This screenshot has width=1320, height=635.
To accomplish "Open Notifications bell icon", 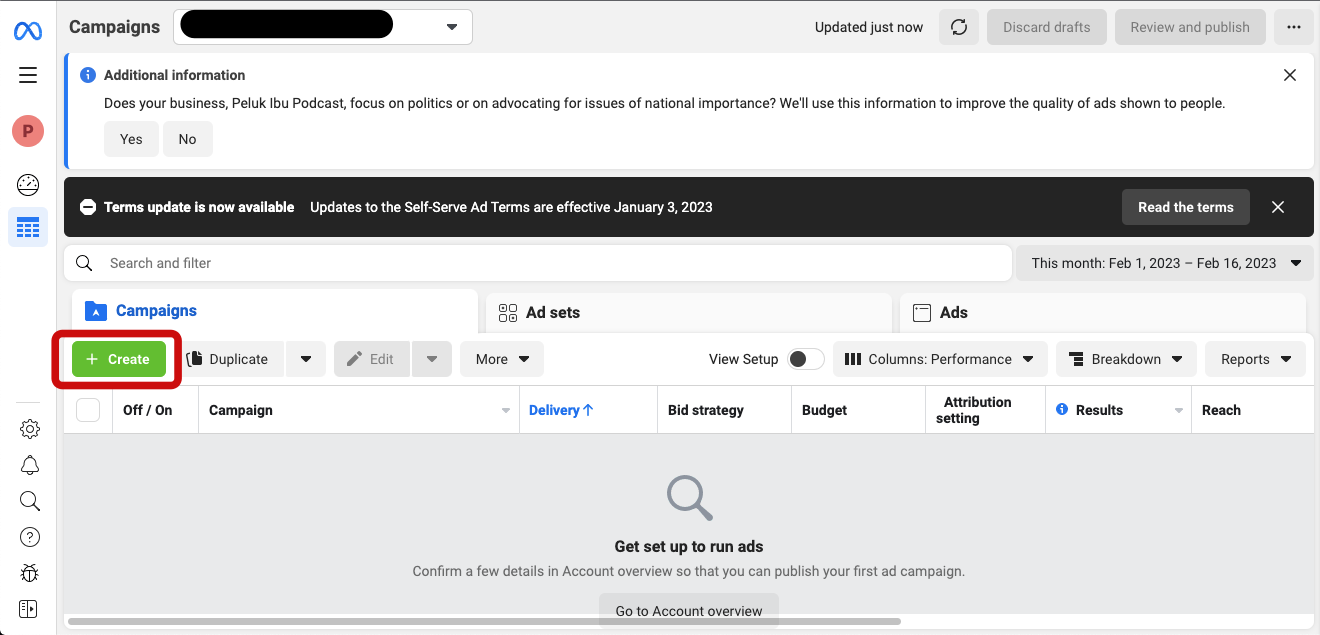I will click(30, 465).
